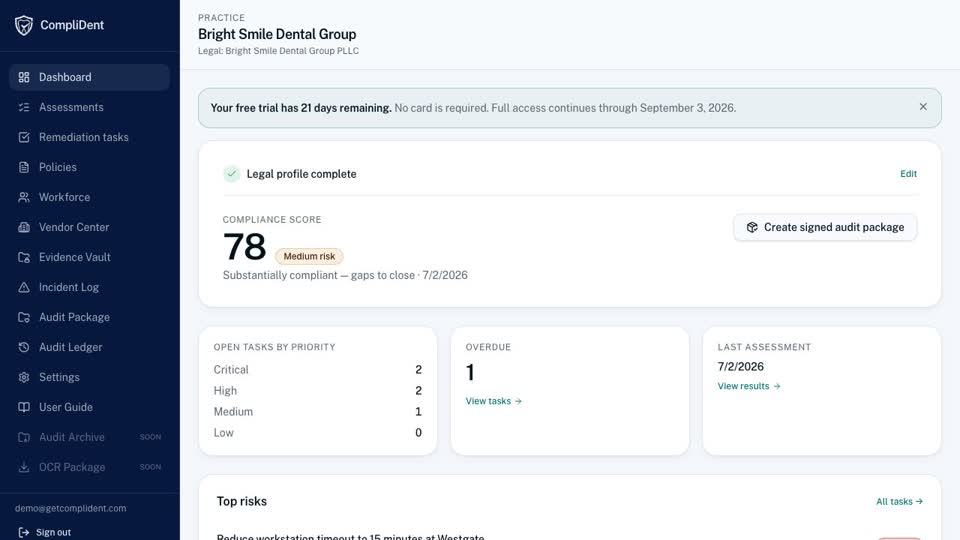Select Audit Archive coming soon item
960x540 pixels.
(89, 437)
